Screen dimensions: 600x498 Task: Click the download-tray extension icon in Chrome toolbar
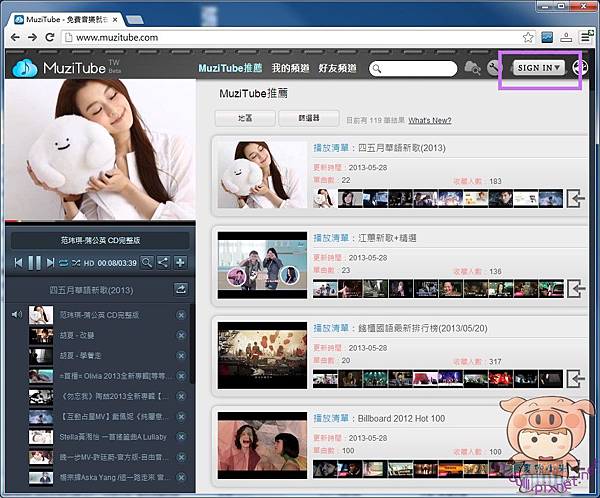[x=566, y=38]
